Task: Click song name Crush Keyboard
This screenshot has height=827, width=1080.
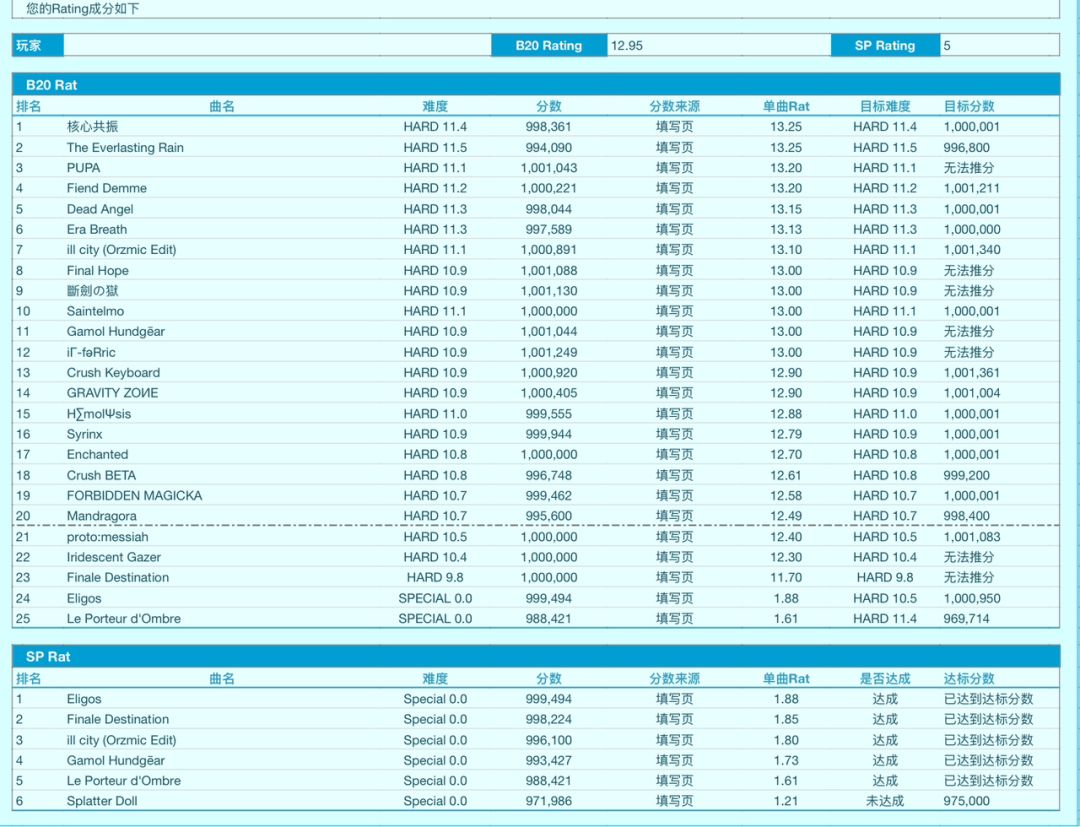Action: pyautogui.click(x=113, y=373)
